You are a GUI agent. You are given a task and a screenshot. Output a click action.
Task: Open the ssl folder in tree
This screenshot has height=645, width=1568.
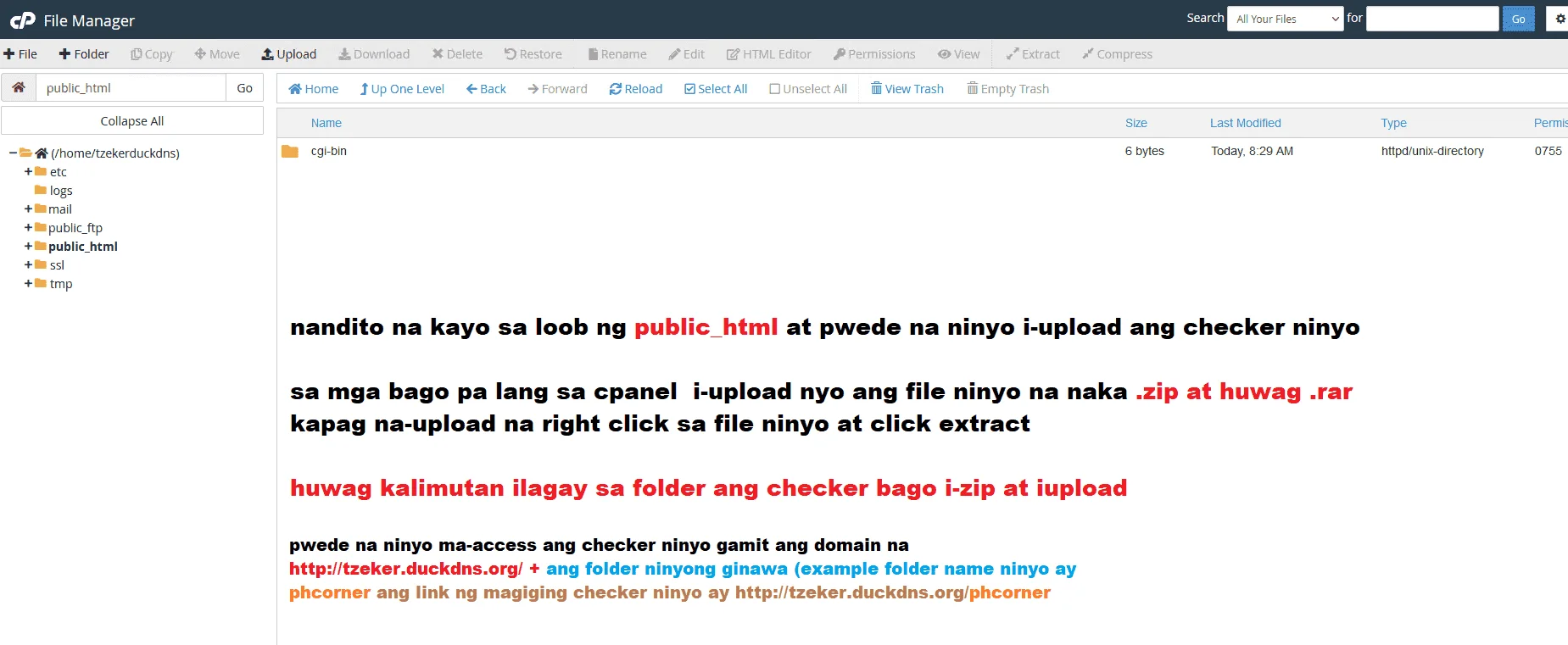point(57,265)
